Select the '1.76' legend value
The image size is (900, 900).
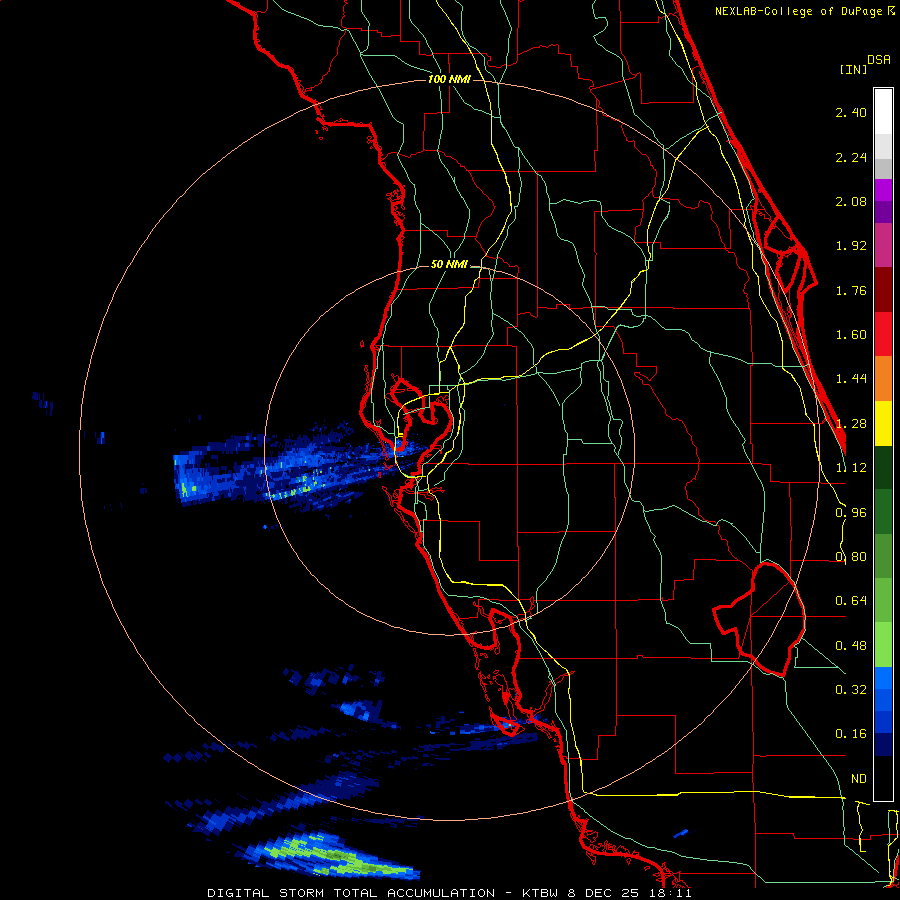click(851, 290)
